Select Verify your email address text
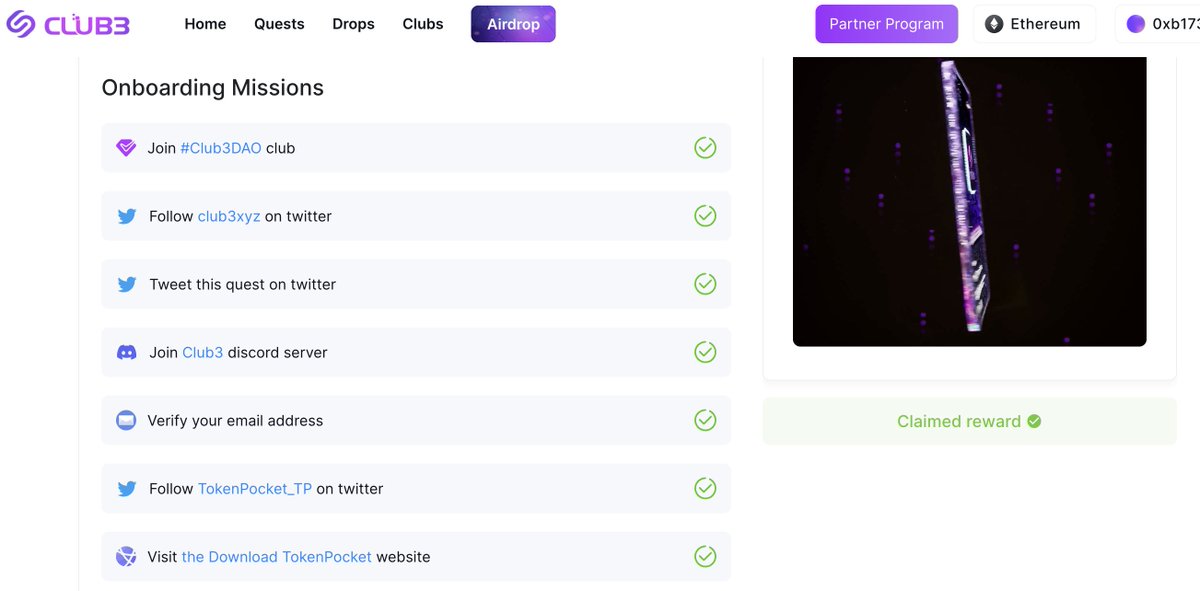This screenshot has height=591, width=1200. (x=235, y=420)
